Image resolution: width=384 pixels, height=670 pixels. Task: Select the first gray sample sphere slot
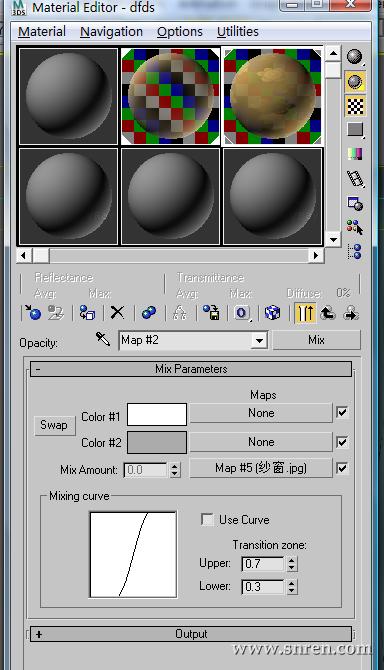(x=68, y=96)
